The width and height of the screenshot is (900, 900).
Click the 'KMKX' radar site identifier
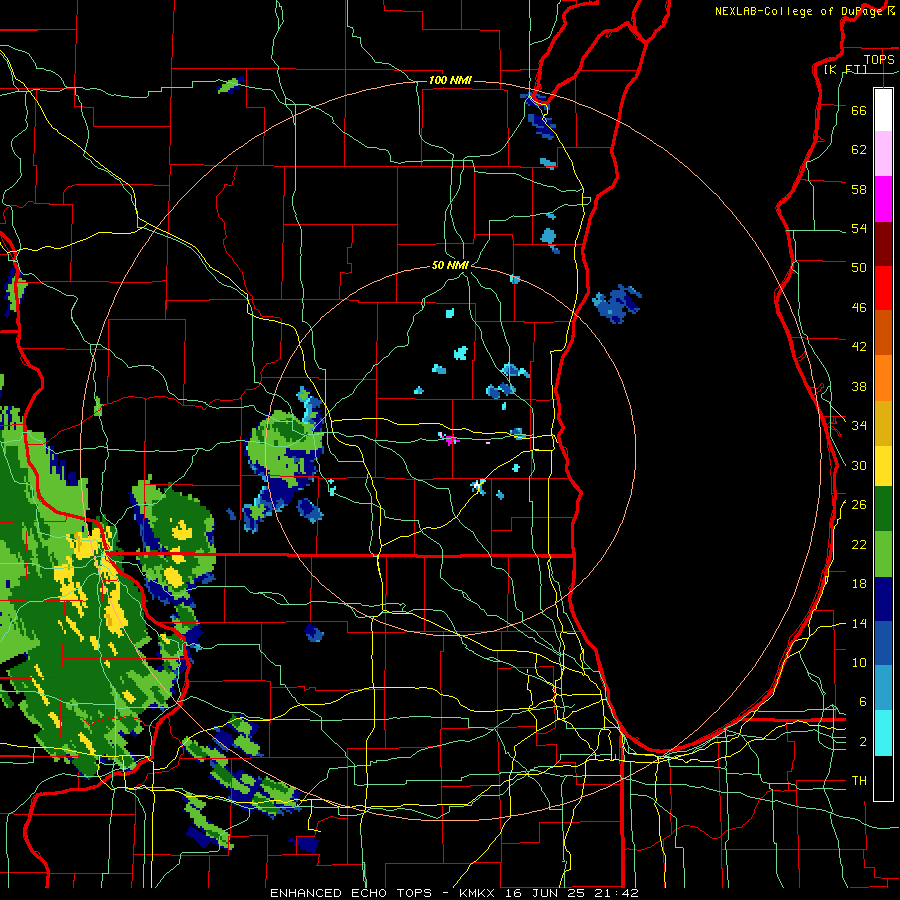click(479, 893)
